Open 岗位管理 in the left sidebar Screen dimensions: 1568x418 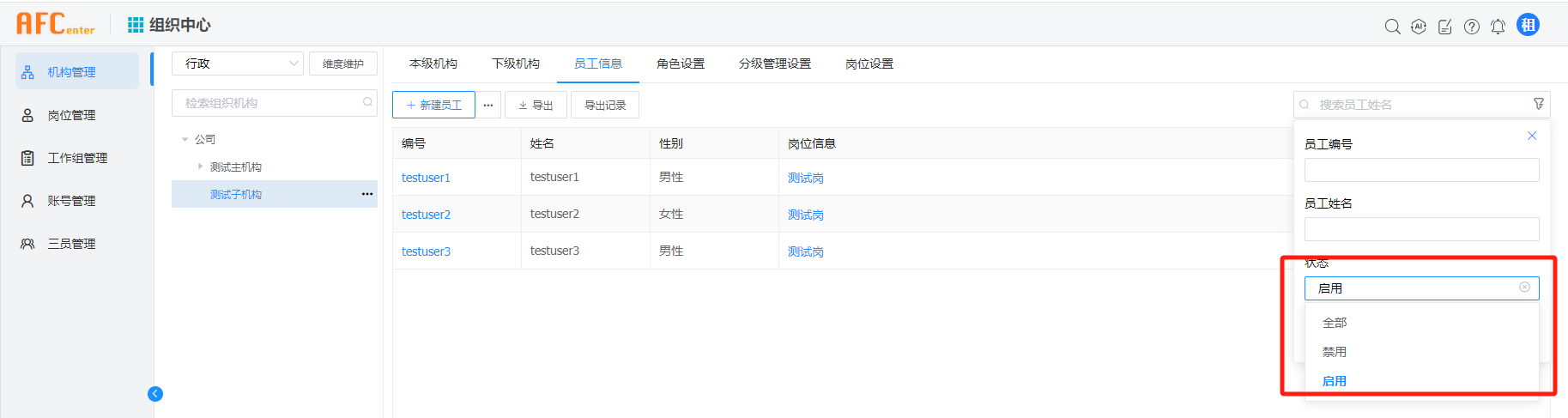click(71, 115)
